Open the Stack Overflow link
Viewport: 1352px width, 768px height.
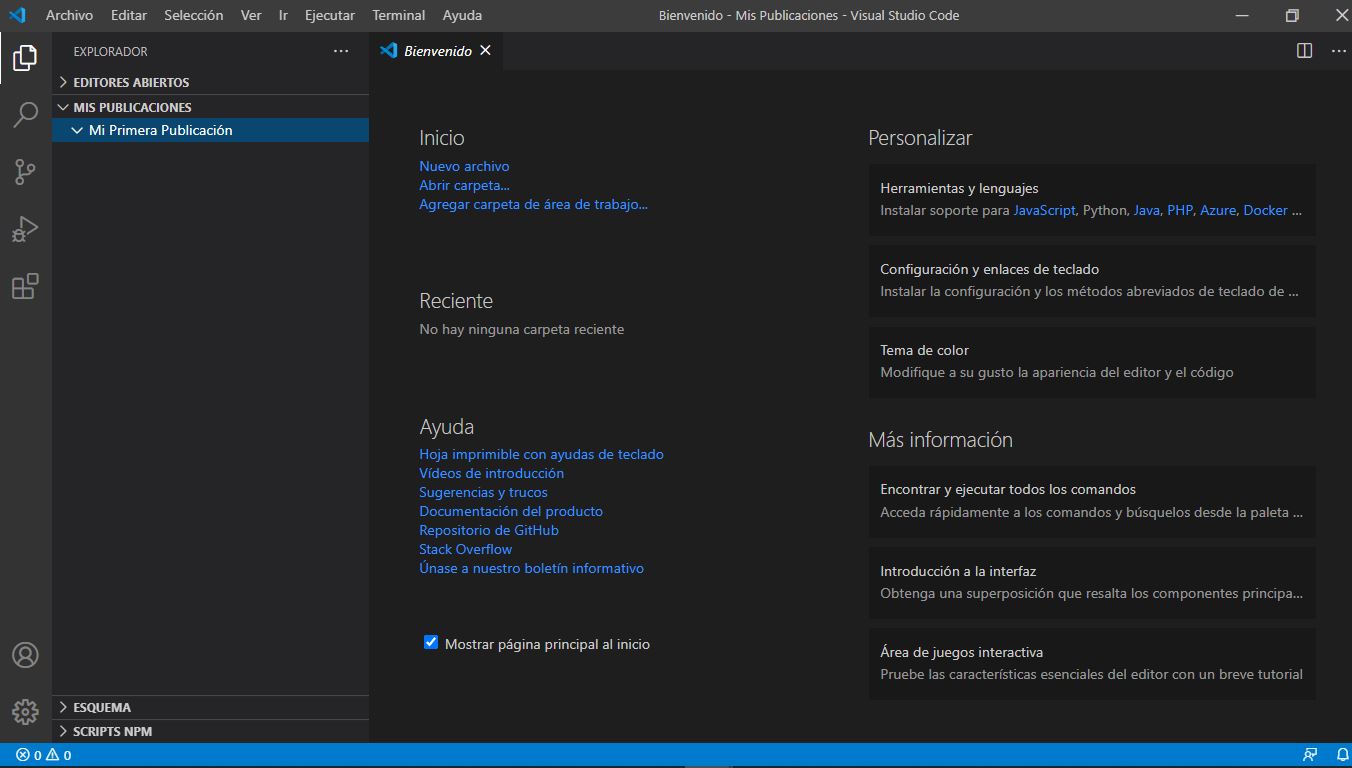pyautogui.click(x=465, y=549)
